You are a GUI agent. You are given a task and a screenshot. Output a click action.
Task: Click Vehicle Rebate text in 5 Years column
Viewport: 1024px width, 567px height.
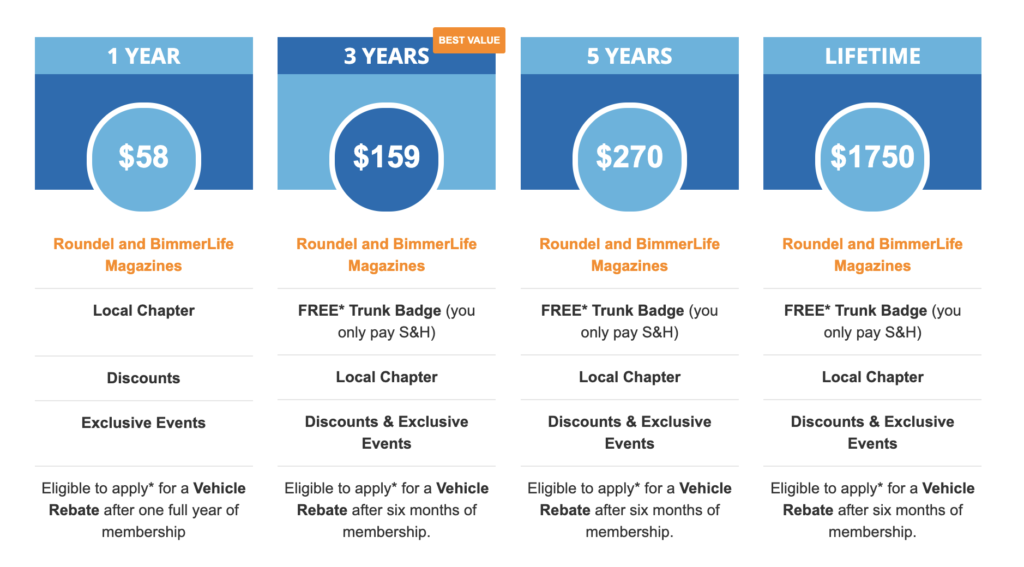[630, 510]
